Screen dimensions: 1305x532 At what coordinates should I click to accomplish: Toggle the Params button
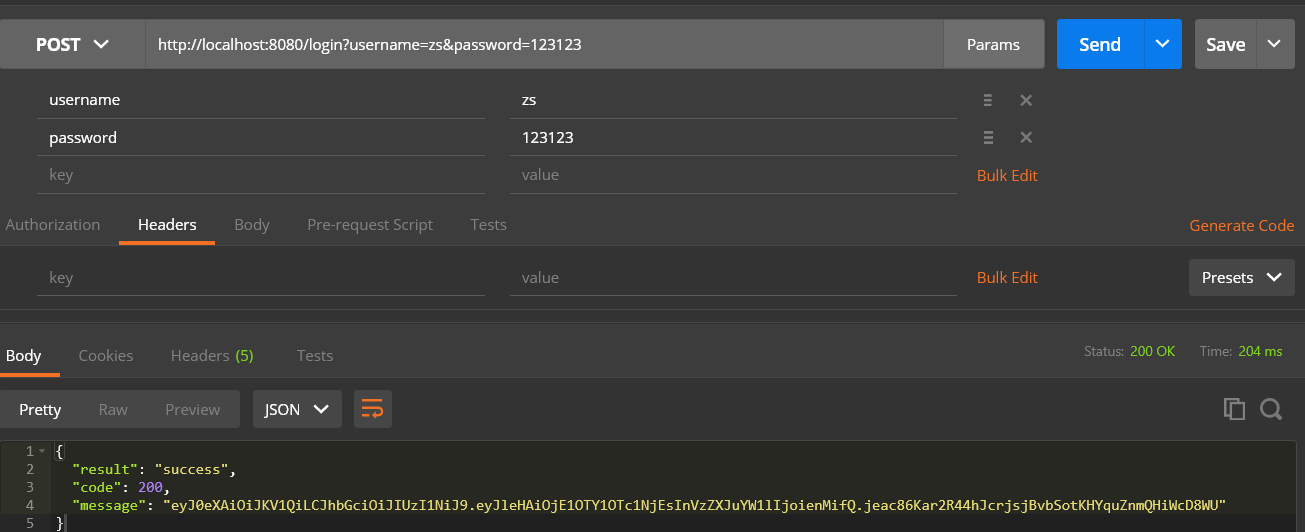[x=993, y=44]
